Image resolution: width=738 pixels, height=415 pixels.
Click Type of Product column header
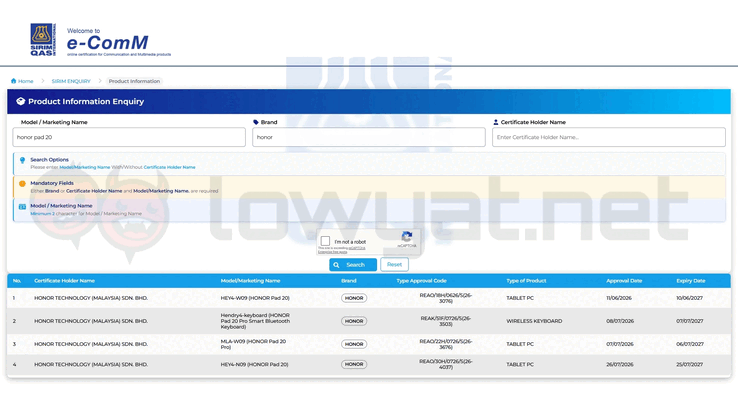pyautogui.click(x=526, y=281)
